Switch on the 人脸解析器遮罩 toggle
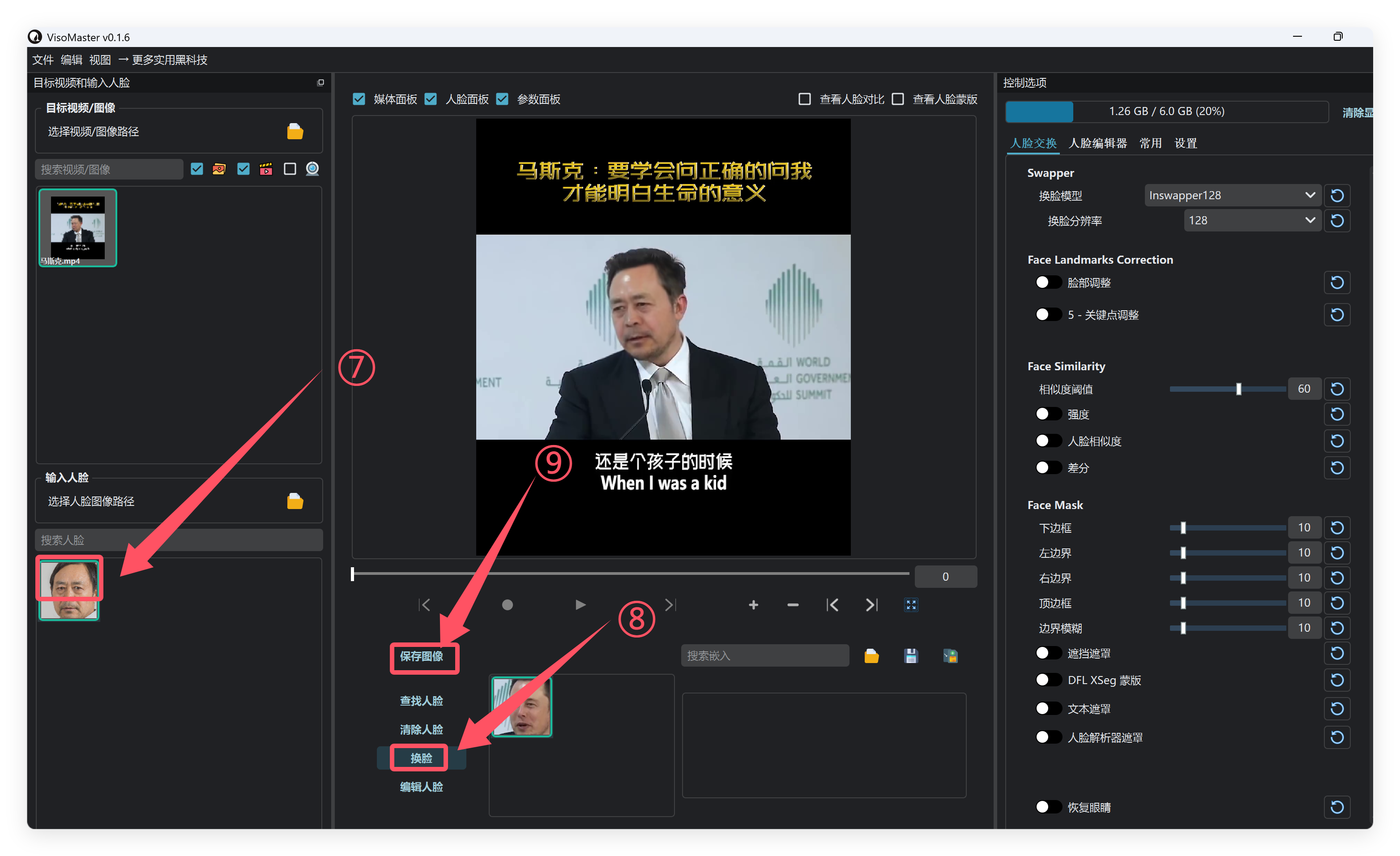This screenshot has height=856, width=1400. tap(1048, 738)
